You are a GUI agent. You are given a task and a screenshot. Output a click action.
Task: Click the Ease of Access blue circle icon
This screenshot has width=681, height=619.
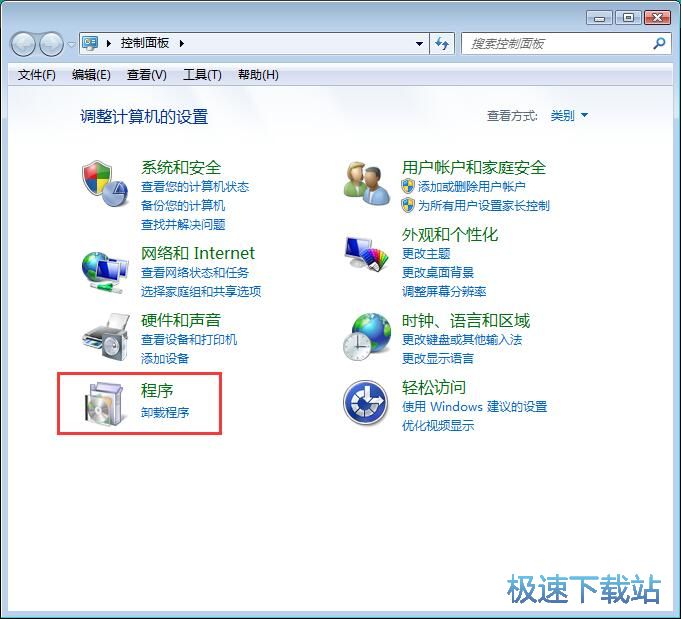tap(366, 402)
